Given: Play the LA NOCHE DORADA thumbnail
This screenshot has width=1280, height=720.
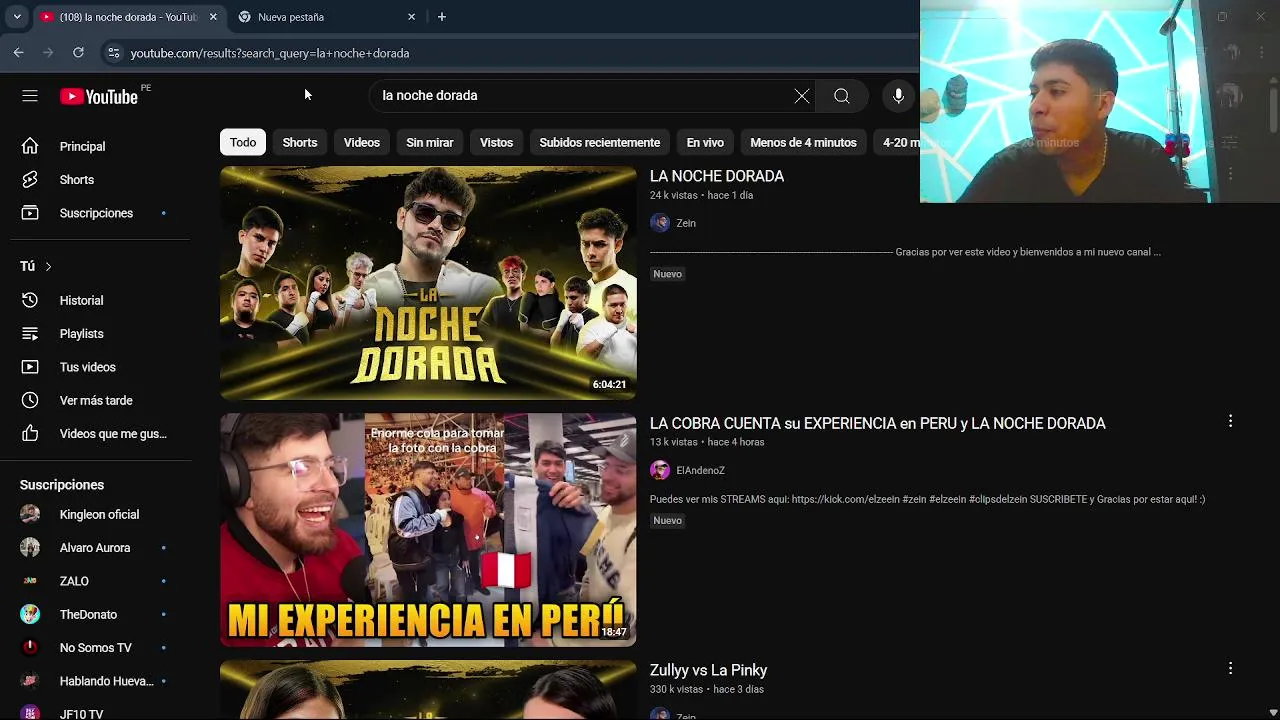Looking at the screenshot, I should tap(428, 283).
